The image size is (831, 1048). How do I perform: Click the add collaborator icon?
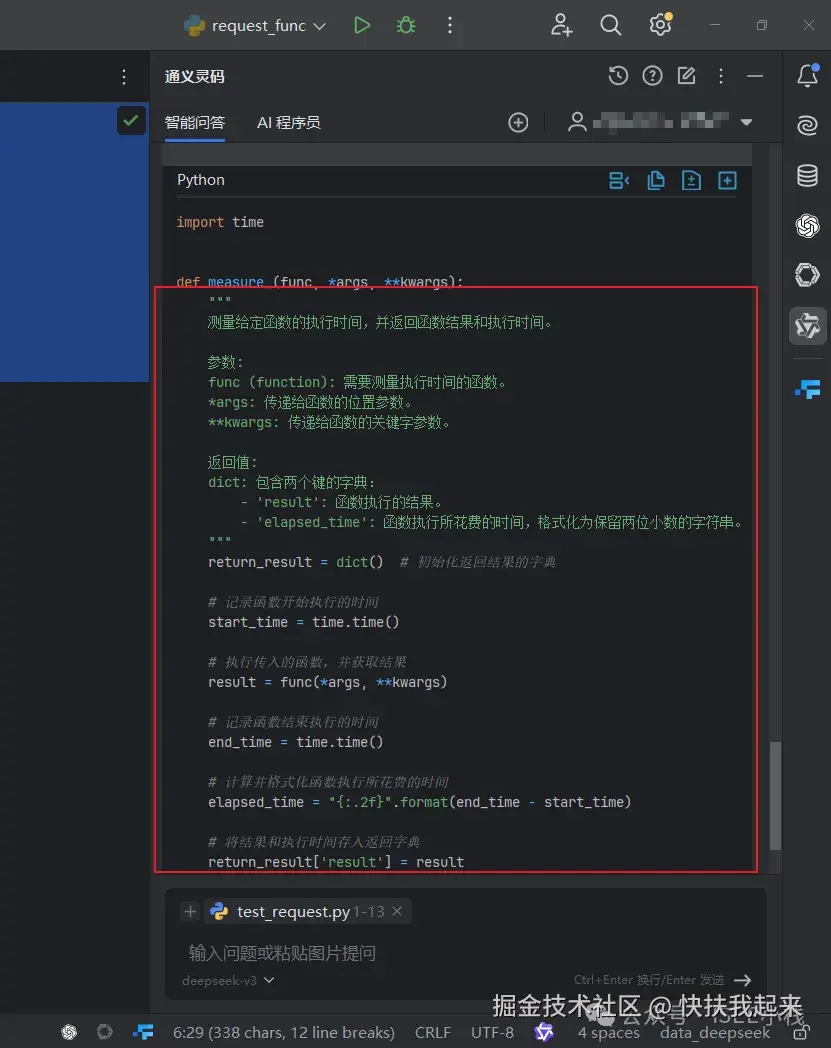pyautogui.click(x=561, y=25)
